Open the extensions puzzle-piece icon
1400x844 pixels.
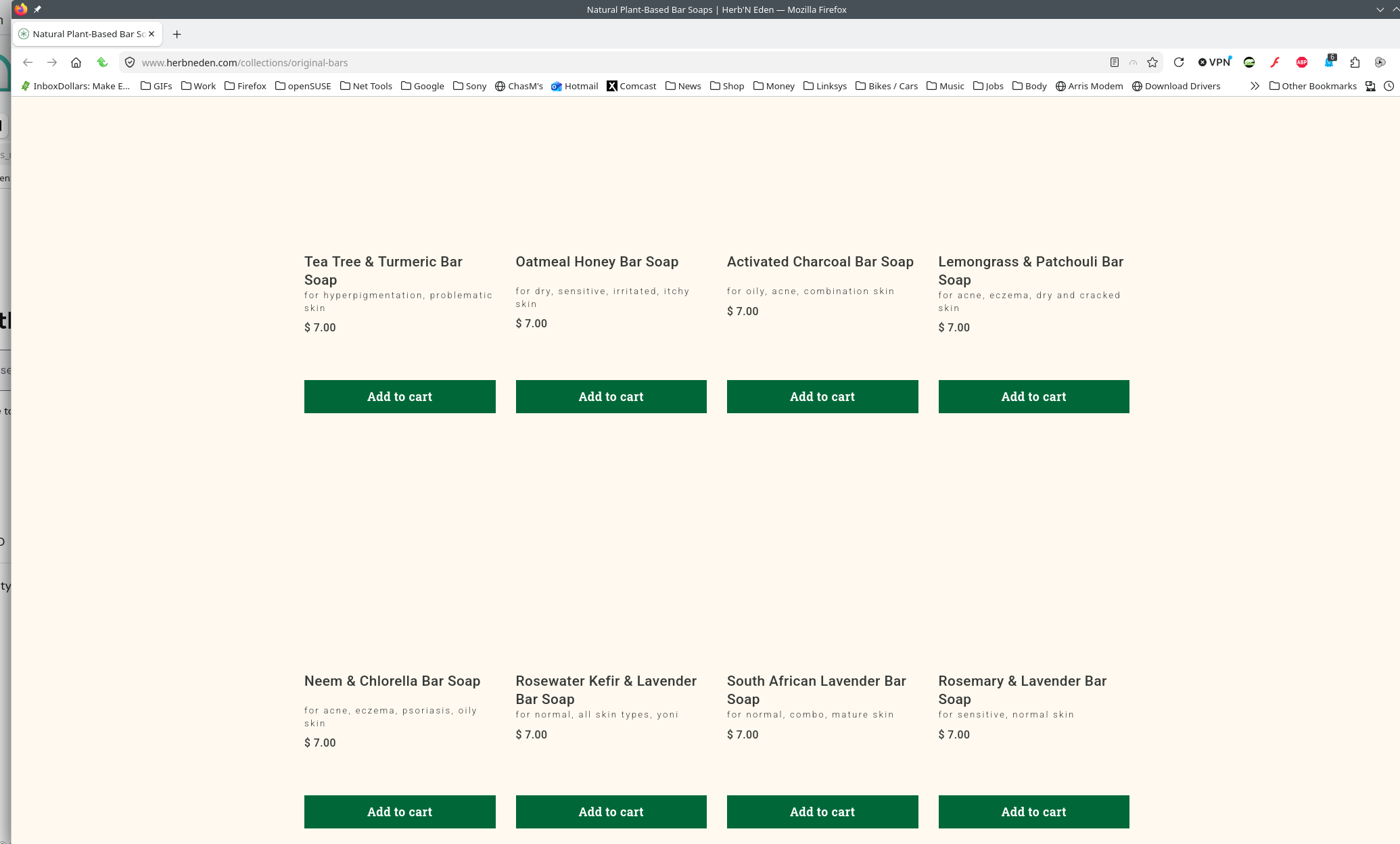(x=1355, y=62)
